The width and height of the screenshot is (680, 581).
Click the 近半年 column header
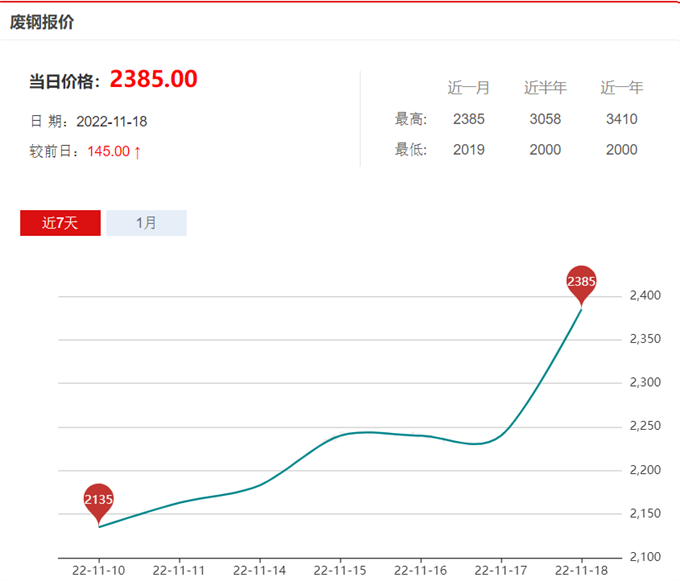pyautogui.click(x=545, y=88)
